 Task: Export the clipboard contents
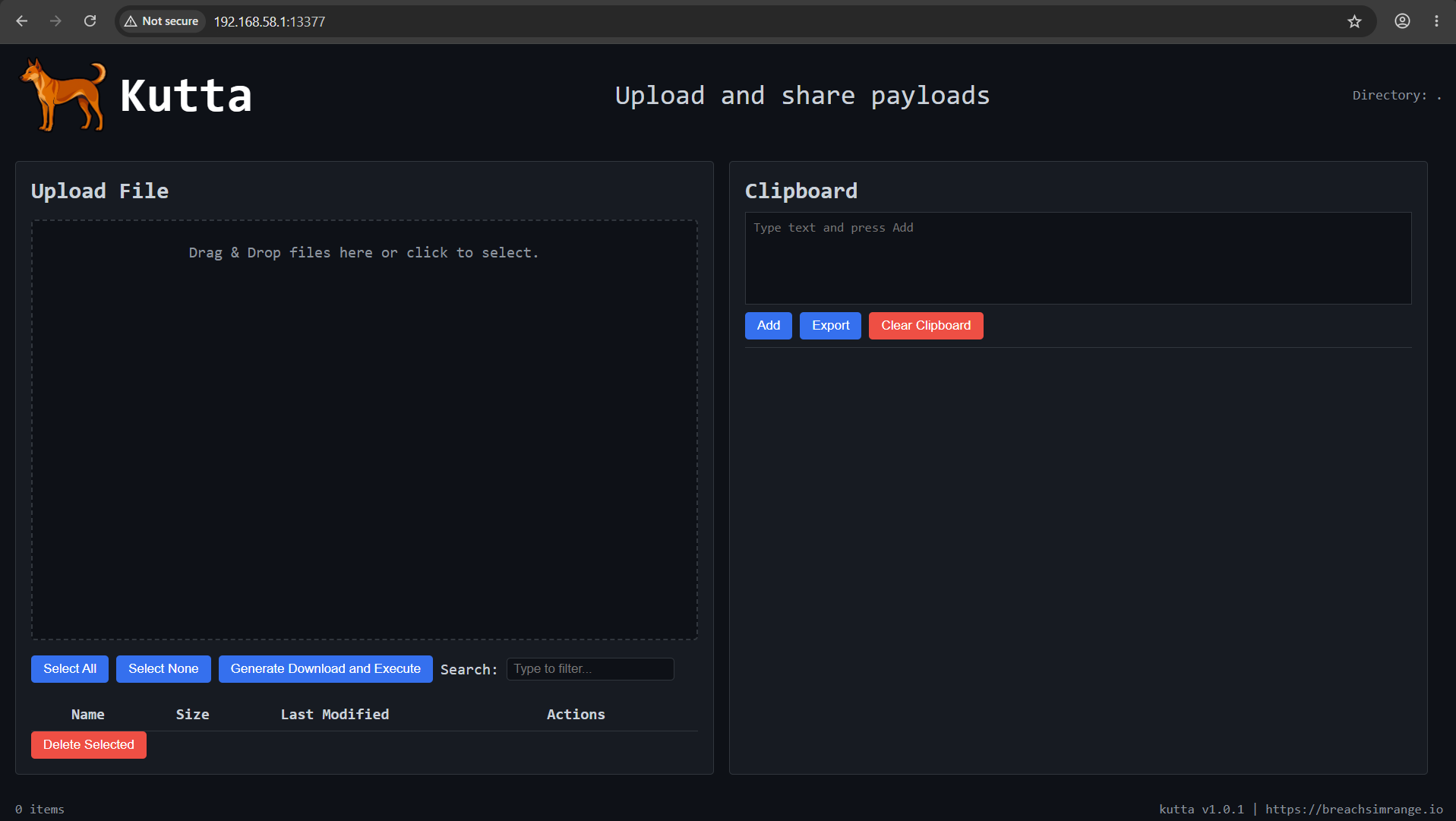[x=831, y=326]
